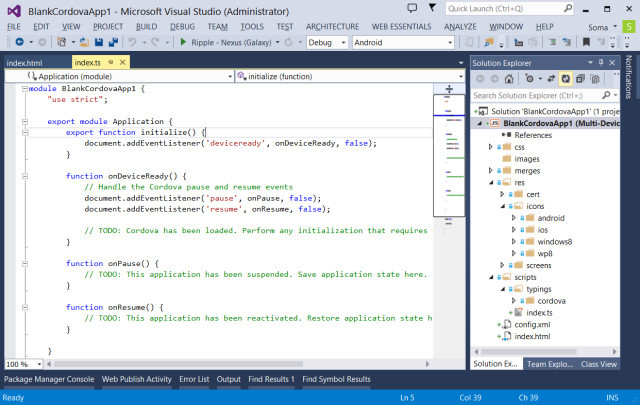Screen dimensions: 640x405
Task: Open the BUILD menu
Action: (x=147, y=27)
